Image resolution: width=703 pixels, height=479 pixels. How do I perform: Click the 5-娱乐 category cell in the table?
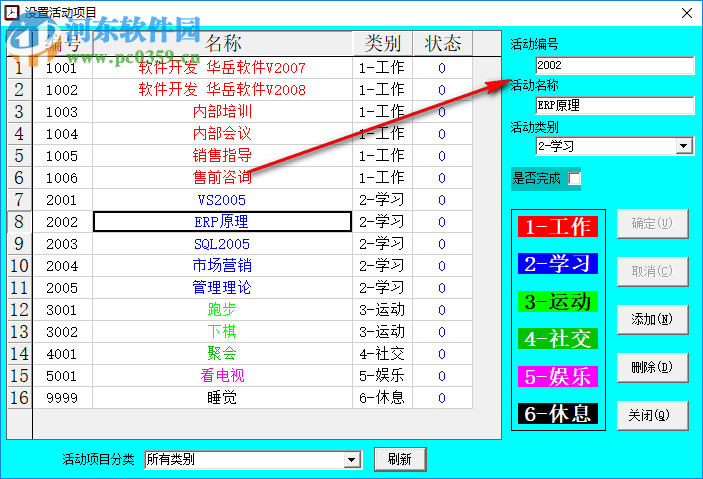382,375
